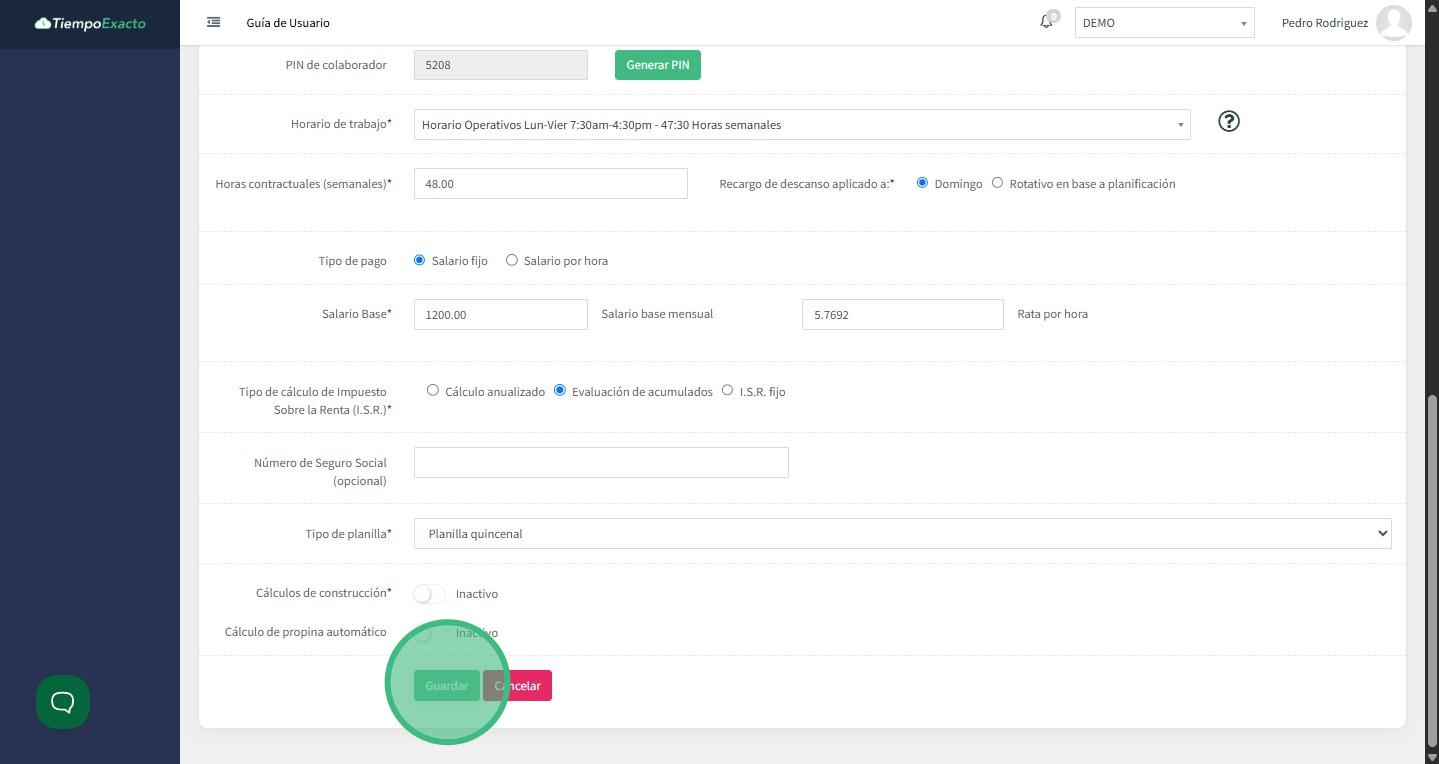
Task: Enable Cálculos de construcción switch
Action: [x=429, y=594]
